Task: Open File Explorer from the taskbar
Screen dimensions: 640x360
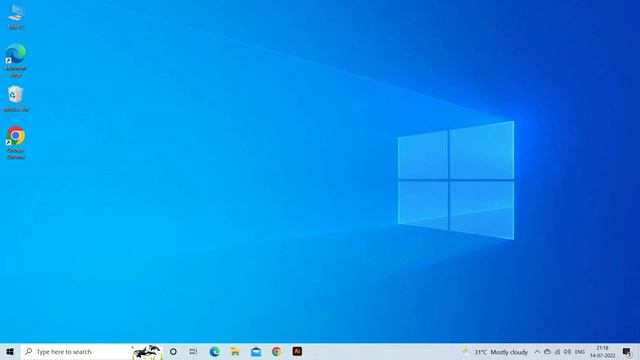Action: [235, 351]
